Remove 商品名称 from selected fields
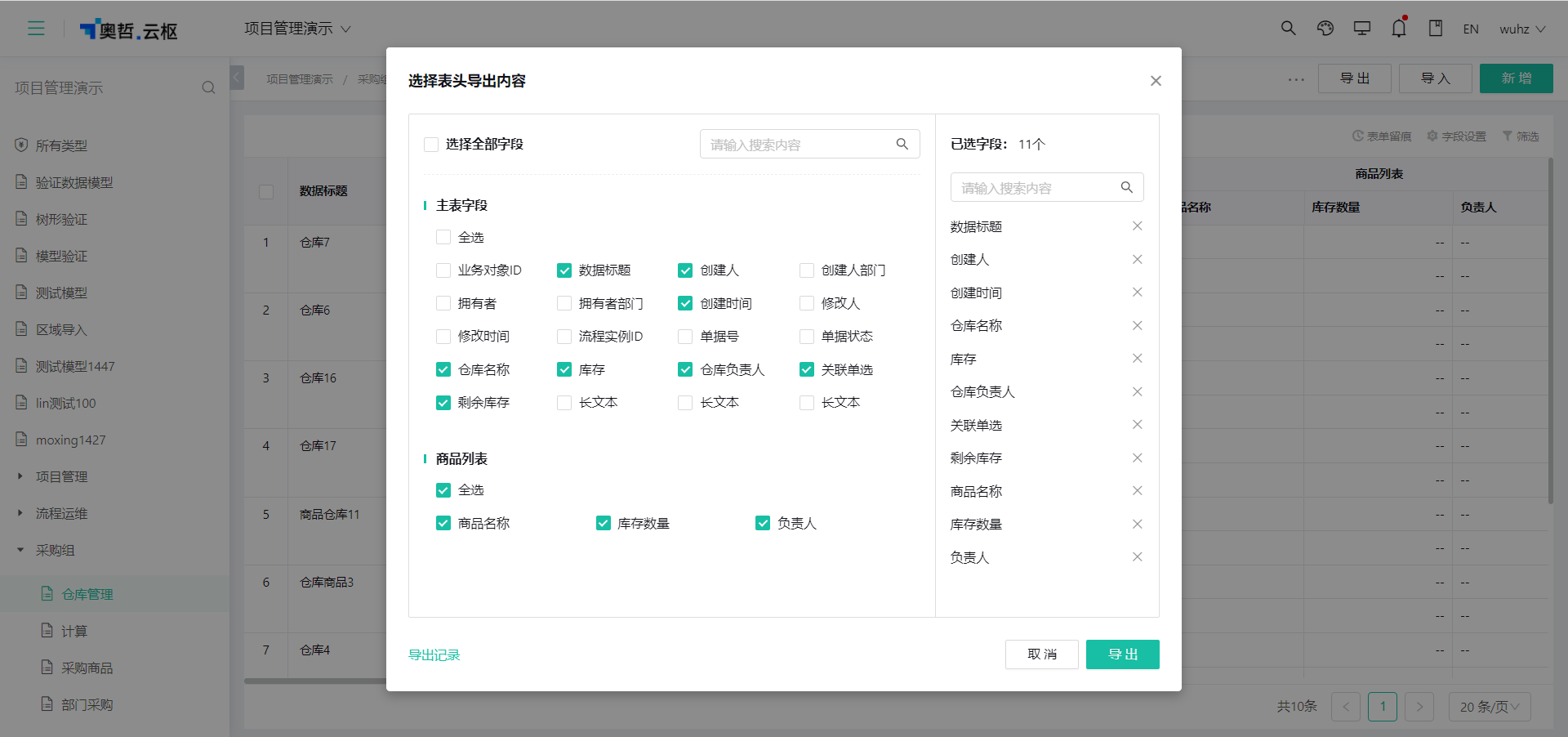This screenshot has height=737, width=1568. tap(1137, 491)
